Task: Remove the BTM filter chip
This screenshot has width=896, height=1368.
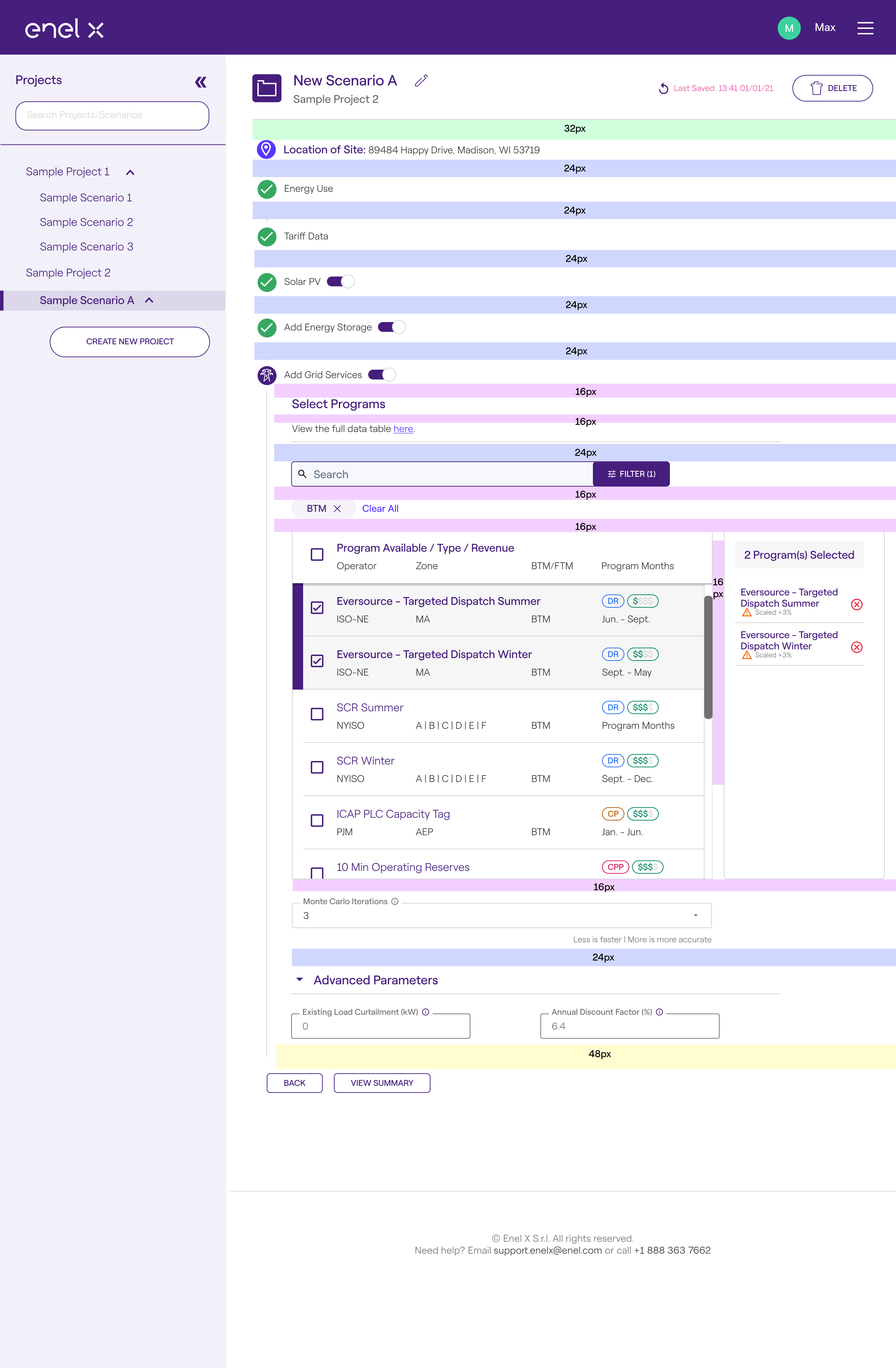Action: point(337,509)
